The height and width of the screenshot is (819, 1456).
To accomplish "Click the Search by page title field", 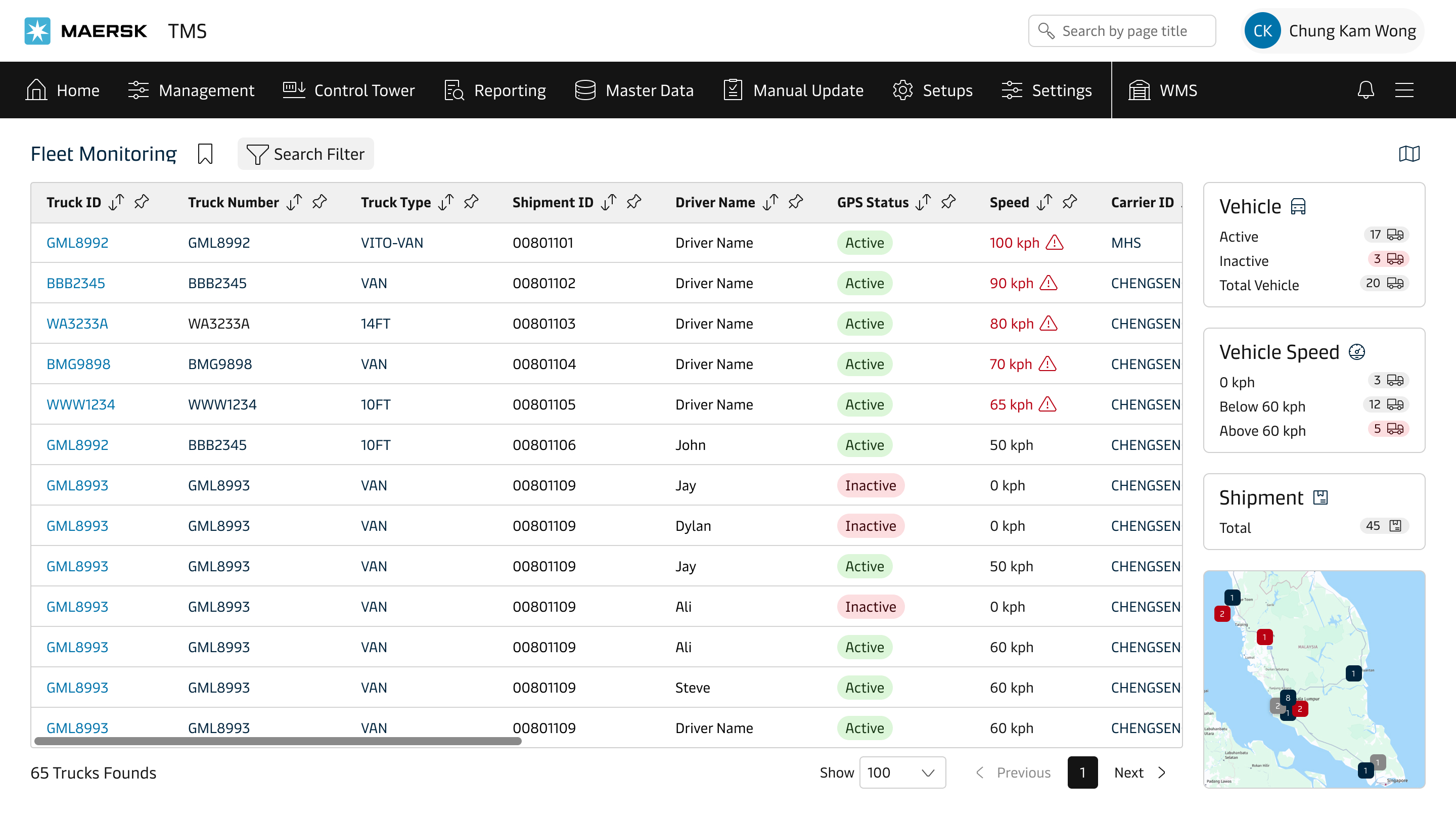I will tap(1122, 30).
